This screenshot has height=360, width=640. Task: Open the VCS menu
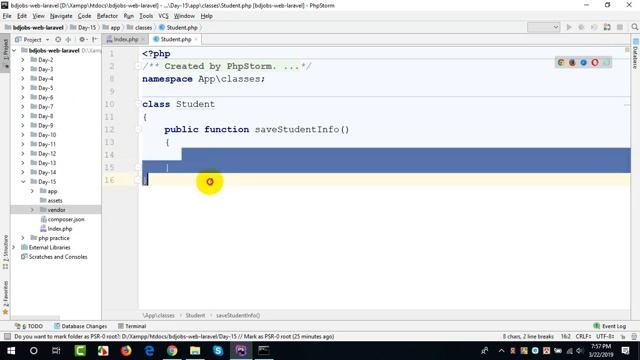163,16
